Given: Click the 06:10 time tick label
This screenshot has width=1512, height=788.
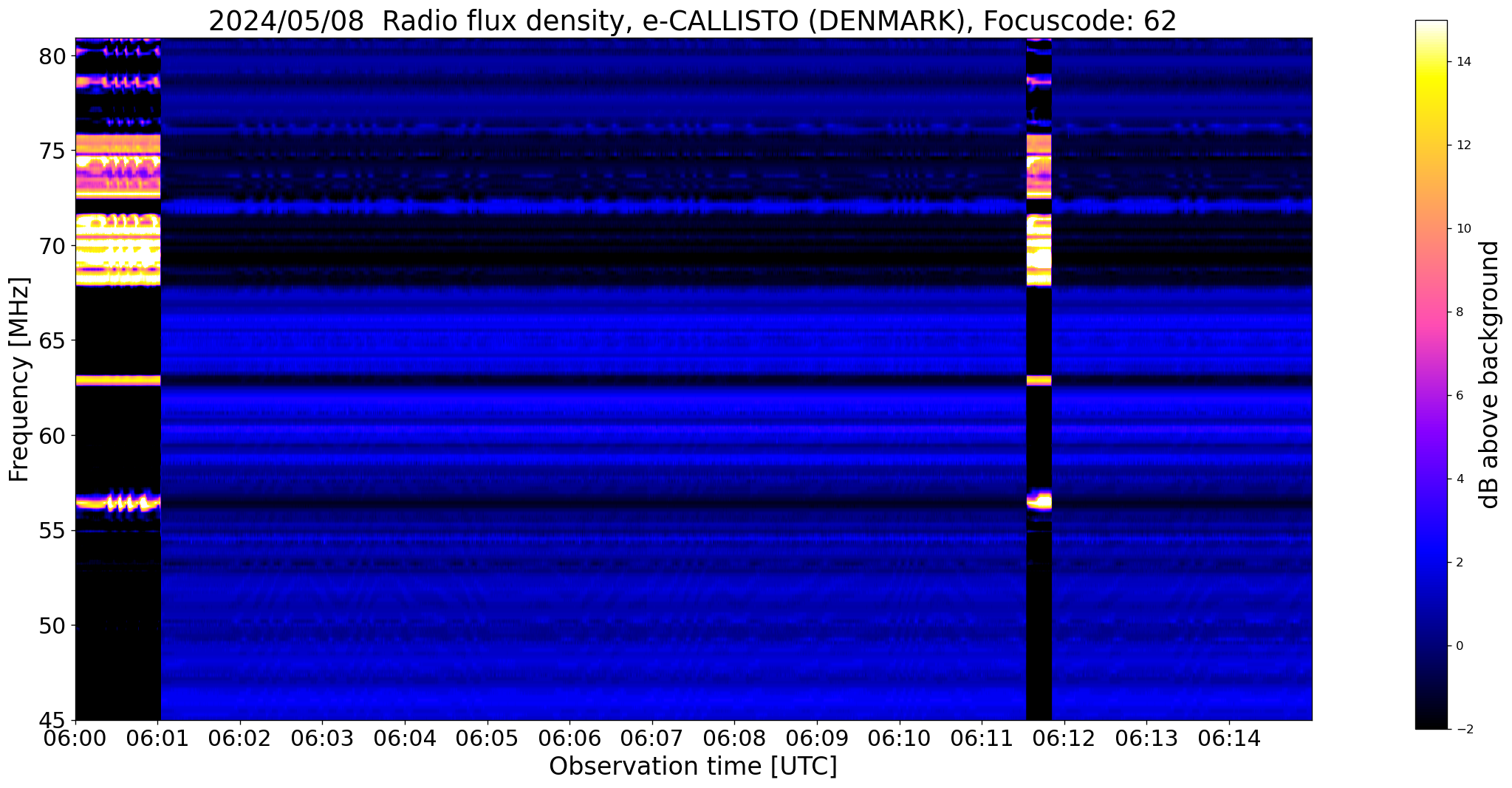Looking at the screenshot, I should coord(900,739).
